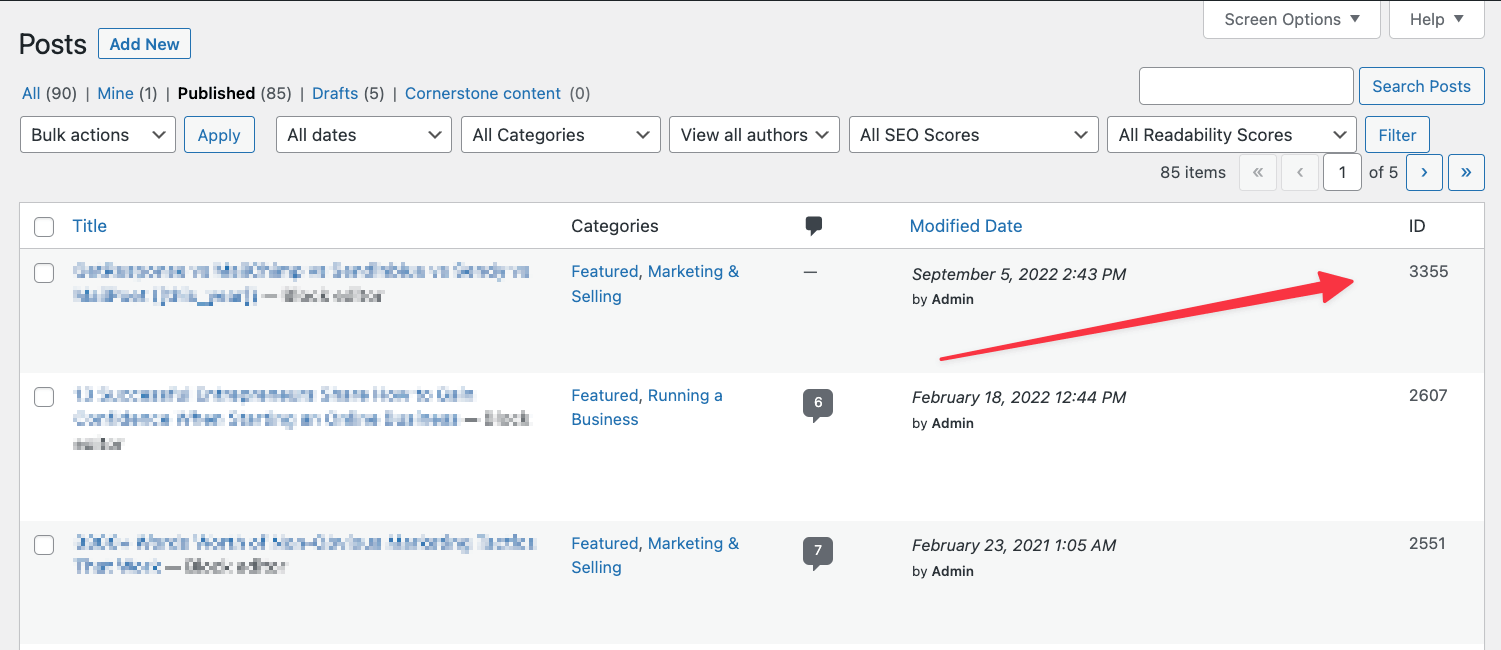
Task: Check the GetResponse vs MailChimp post checkbox
Action: coord(44,272)
